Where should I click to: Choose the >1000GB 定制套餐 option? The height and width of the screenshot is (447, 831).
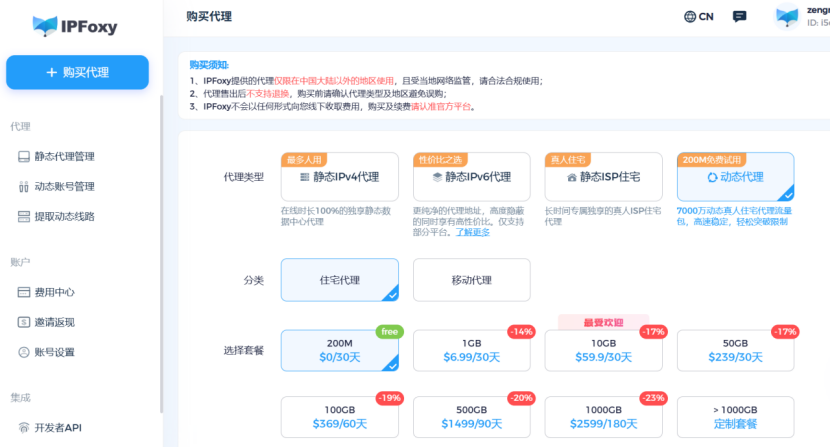[735, 417]
